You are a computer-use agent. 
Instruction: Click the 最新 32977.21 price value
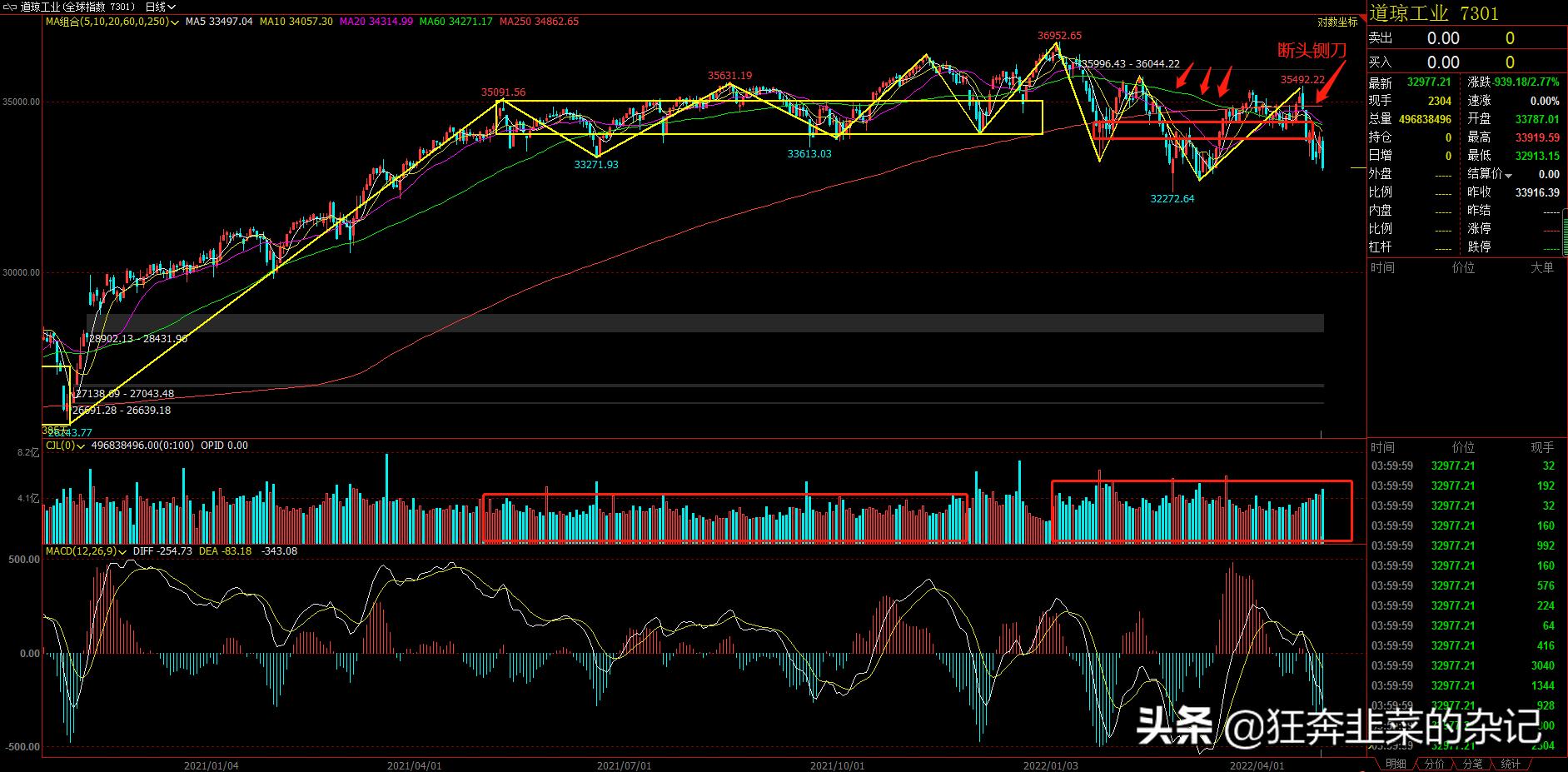[1429, 82]
